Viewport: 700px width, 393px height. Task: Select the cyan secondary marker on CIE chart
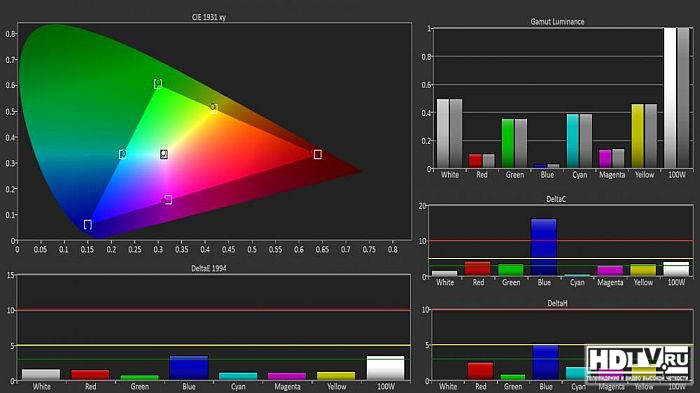[122, 154]
